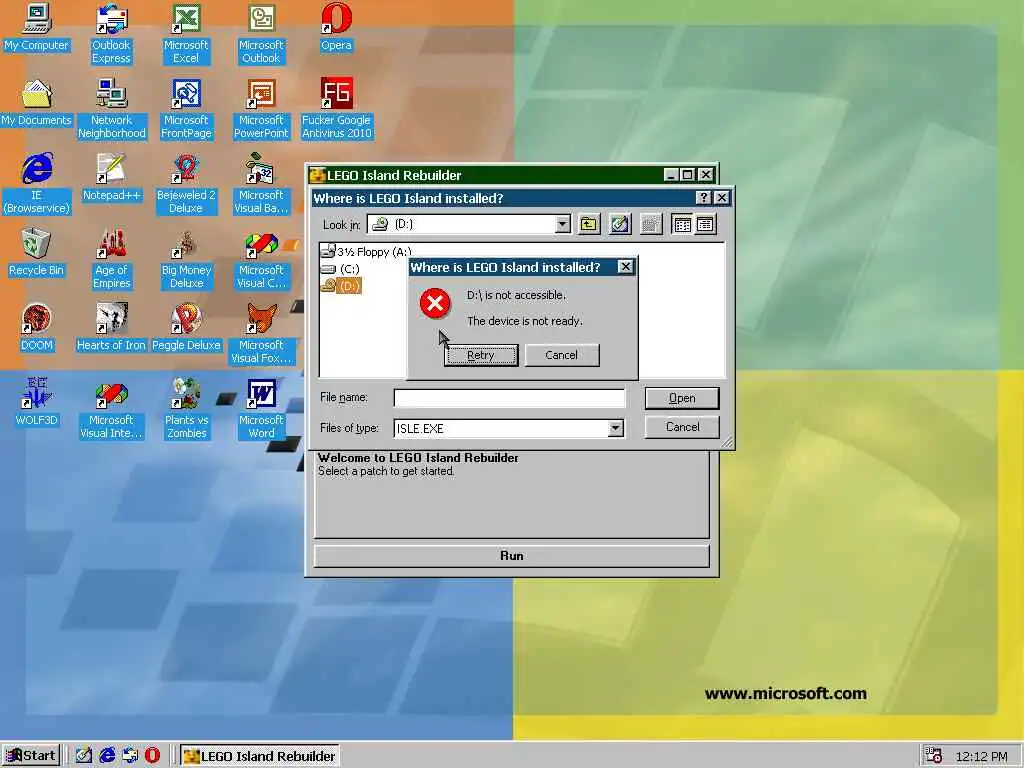The image size is (1024, 768).
Task: Click the Run button in Rebuilder
Action: coord(512,556)
